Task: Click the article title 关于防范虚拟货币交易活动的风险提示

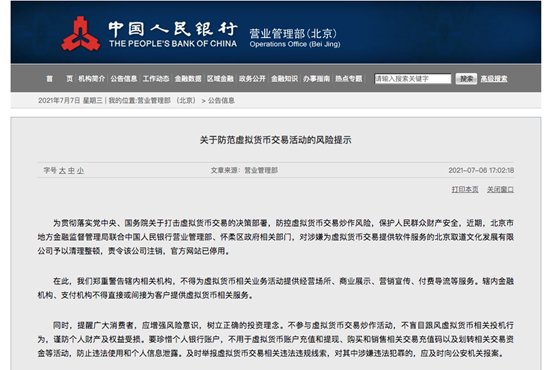Action: pos(275,140)
